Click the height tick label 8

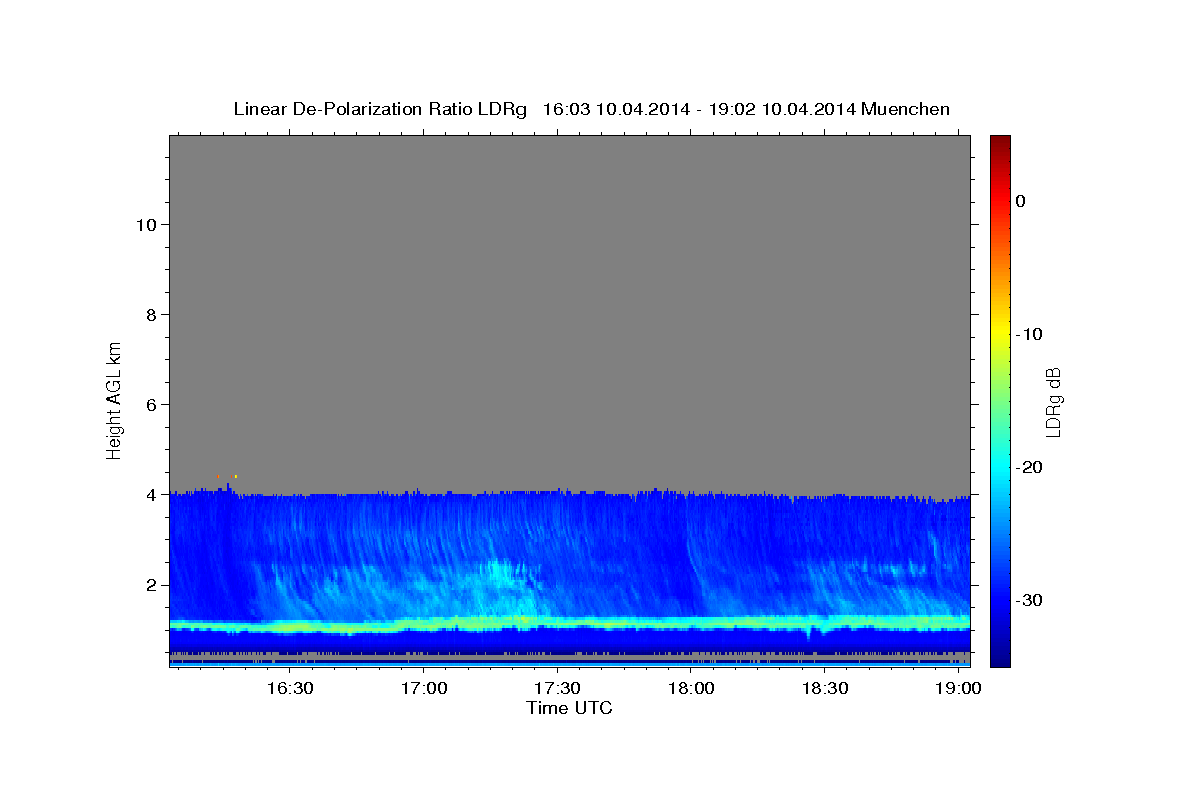tap(151, 314)
